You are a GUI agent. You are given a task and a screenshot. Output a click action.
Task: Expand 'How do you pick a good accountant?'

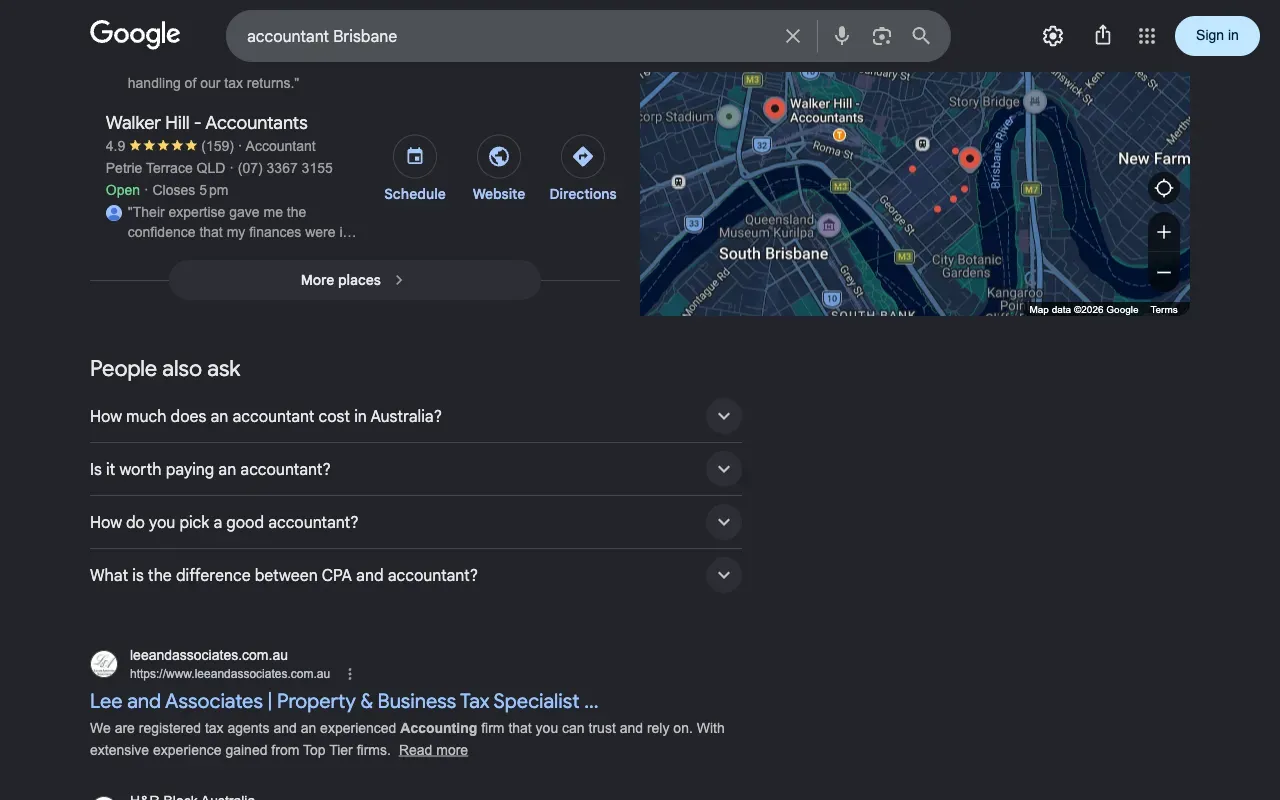(416, 522)
